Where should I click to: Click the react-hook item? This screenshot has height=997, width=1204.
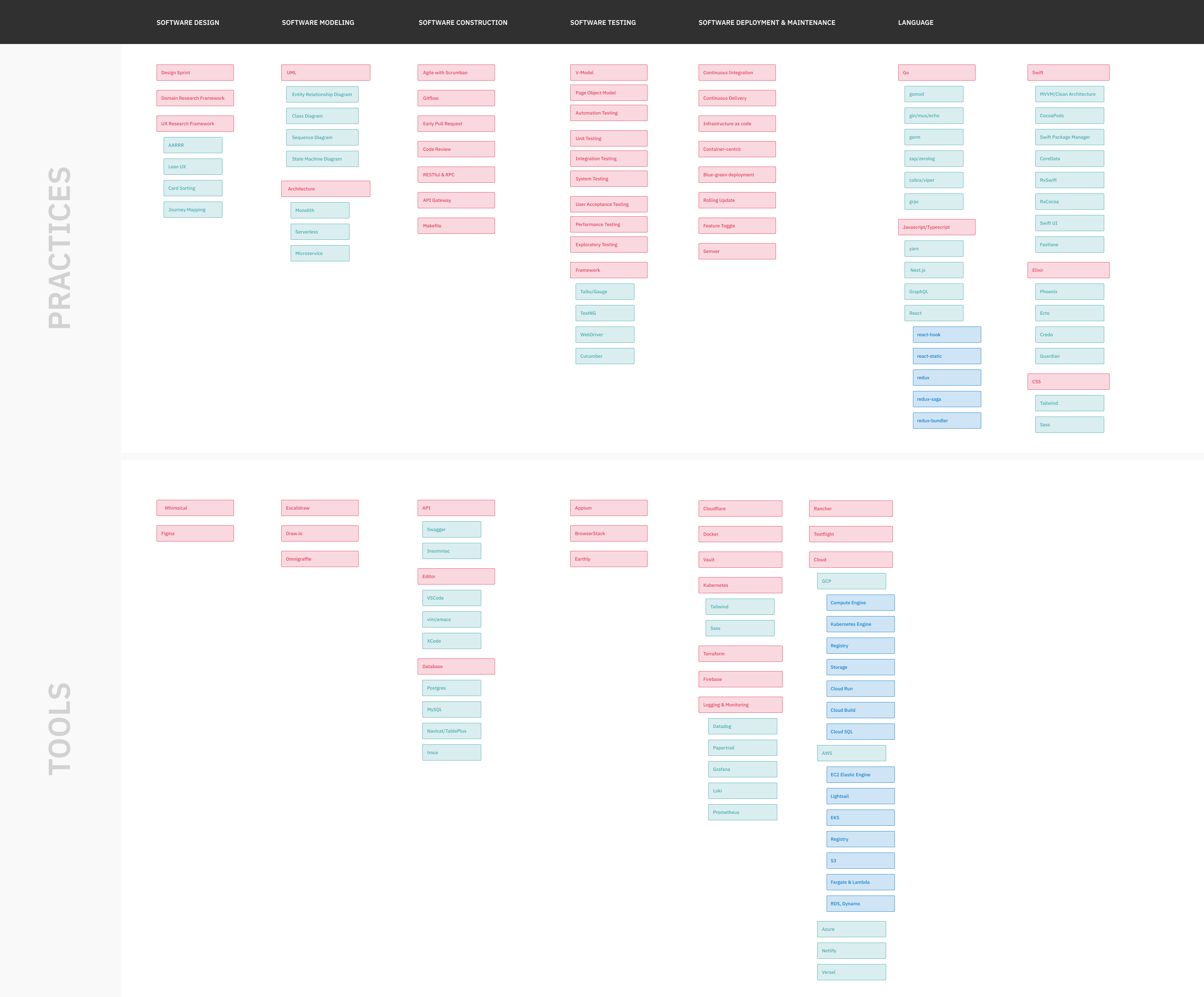click(947, 335)
